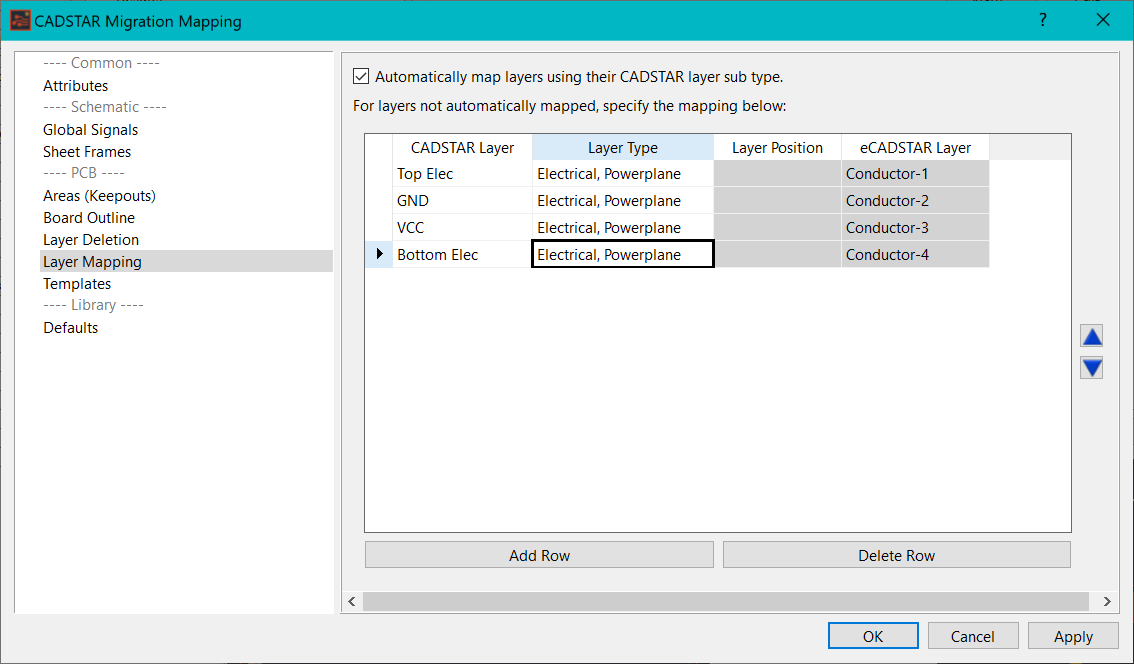
Task: Select the GND layer cell
Action: click(462, 200)
